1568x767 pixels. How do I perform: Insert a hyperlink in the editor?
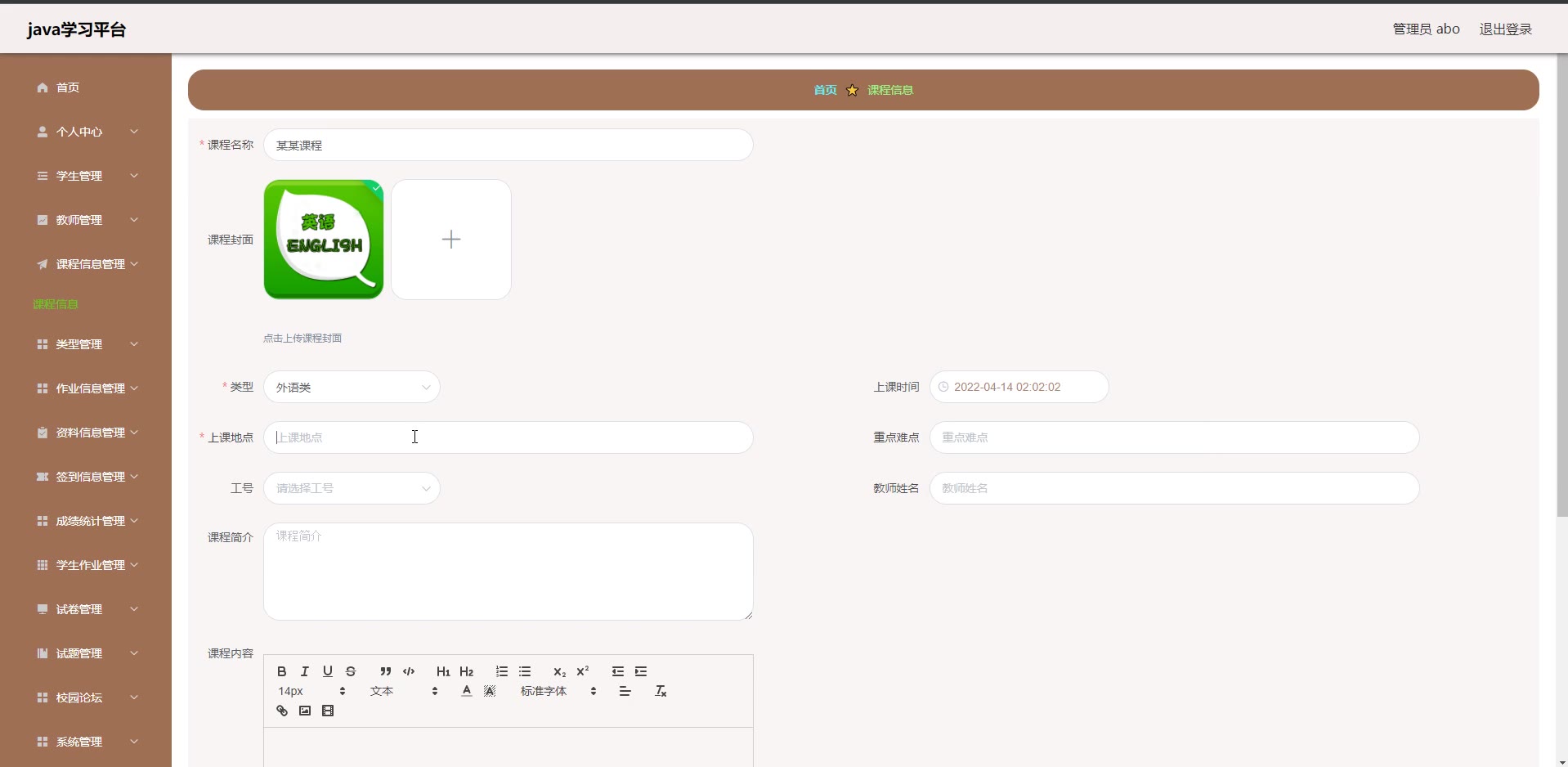coord(282,711)
